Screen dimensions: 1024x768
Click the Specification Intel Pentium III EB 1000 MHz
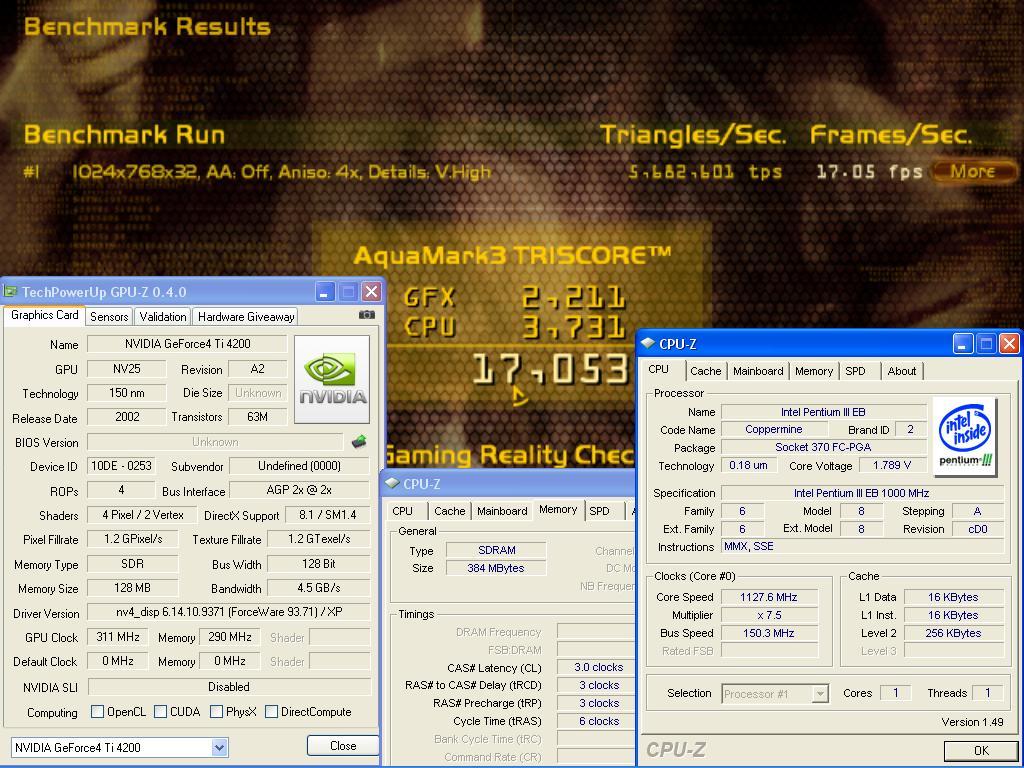862,493
